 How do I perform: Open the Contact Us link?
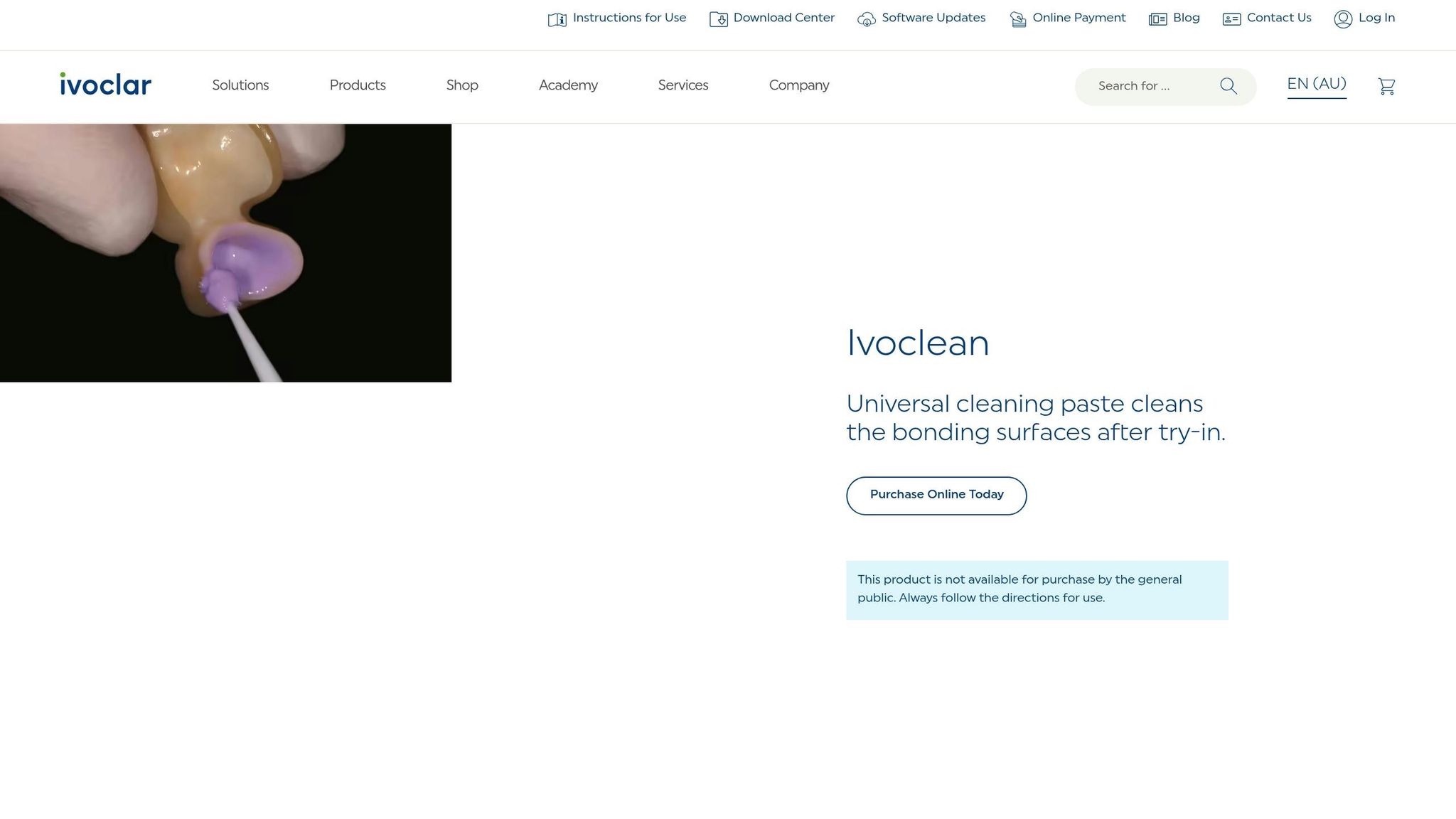click(x=1279, y=18)
